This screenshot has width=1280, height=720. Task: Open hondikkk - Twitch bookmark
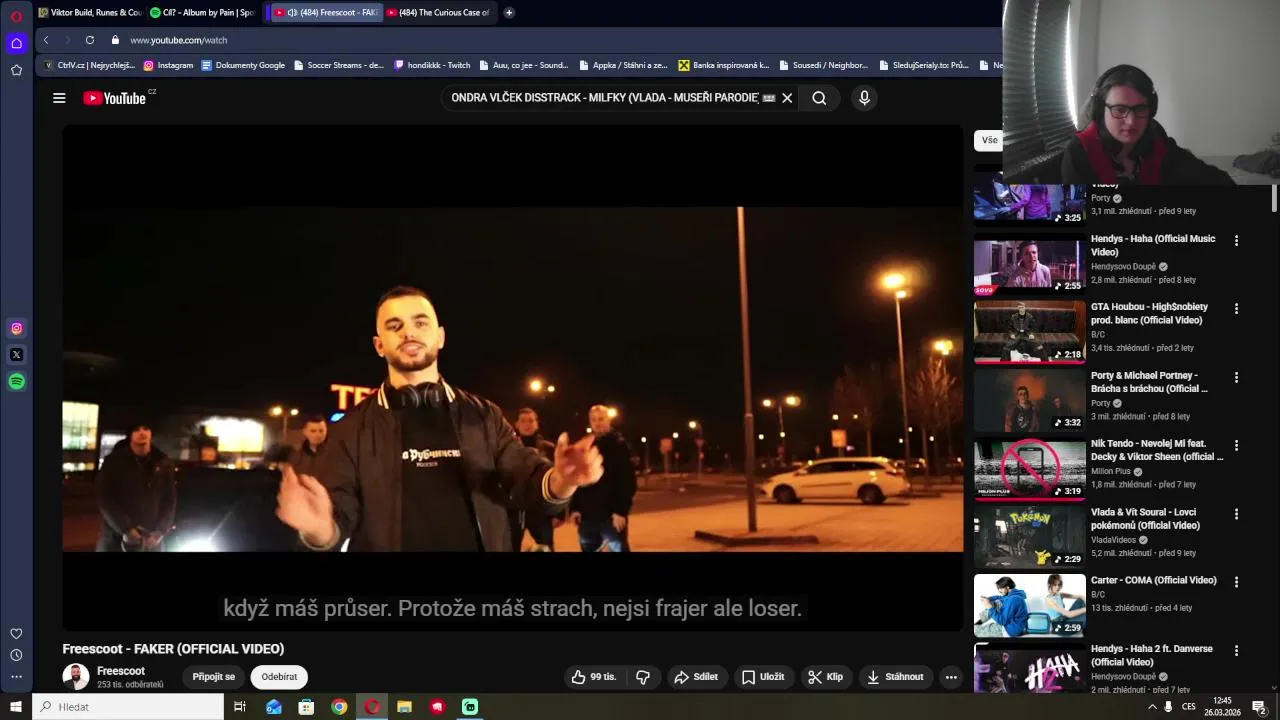tap(432, 65)
